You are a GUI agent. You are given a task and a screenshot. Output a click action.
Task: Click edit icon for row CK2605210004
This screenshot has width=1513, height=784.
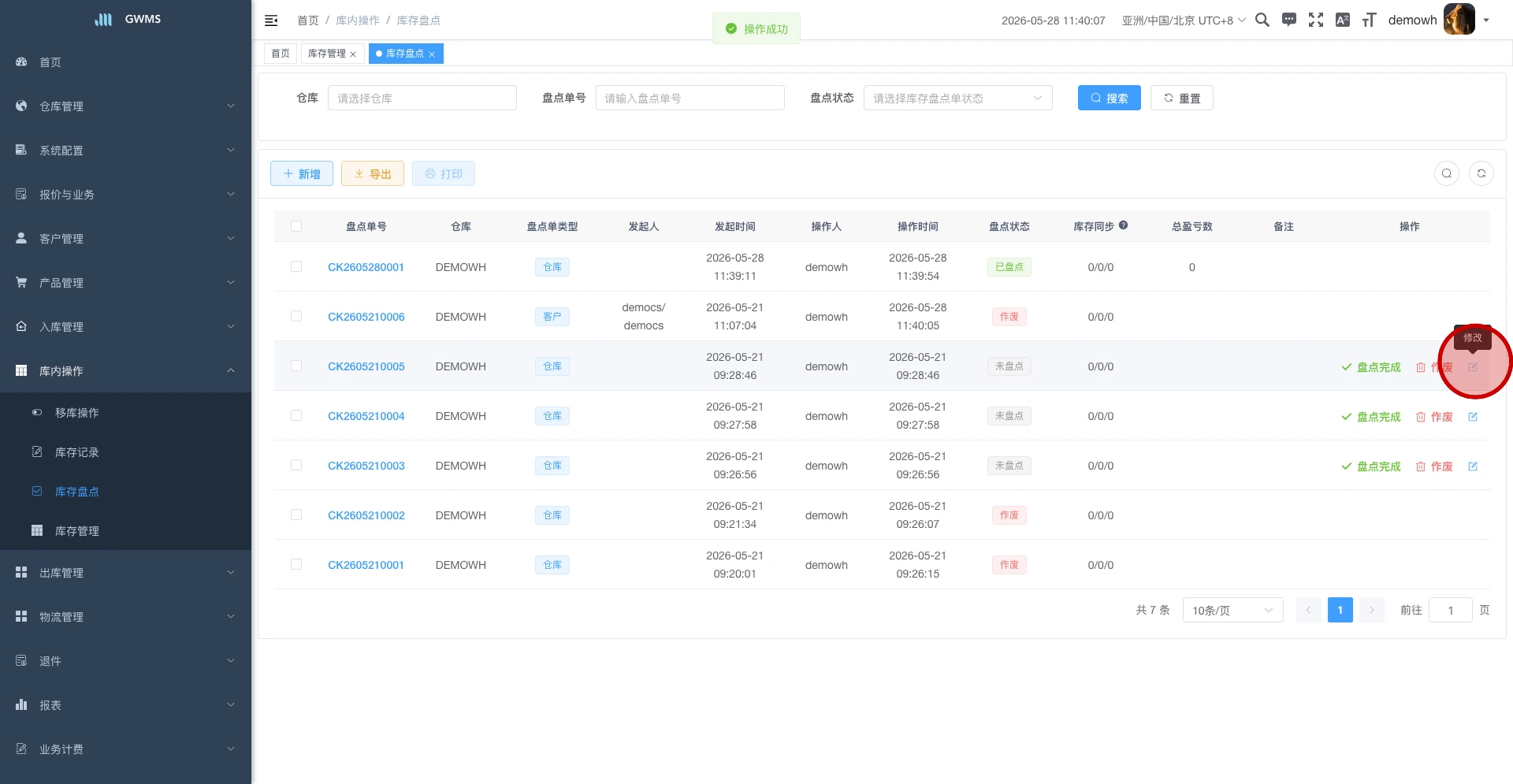pos(1473,417)
